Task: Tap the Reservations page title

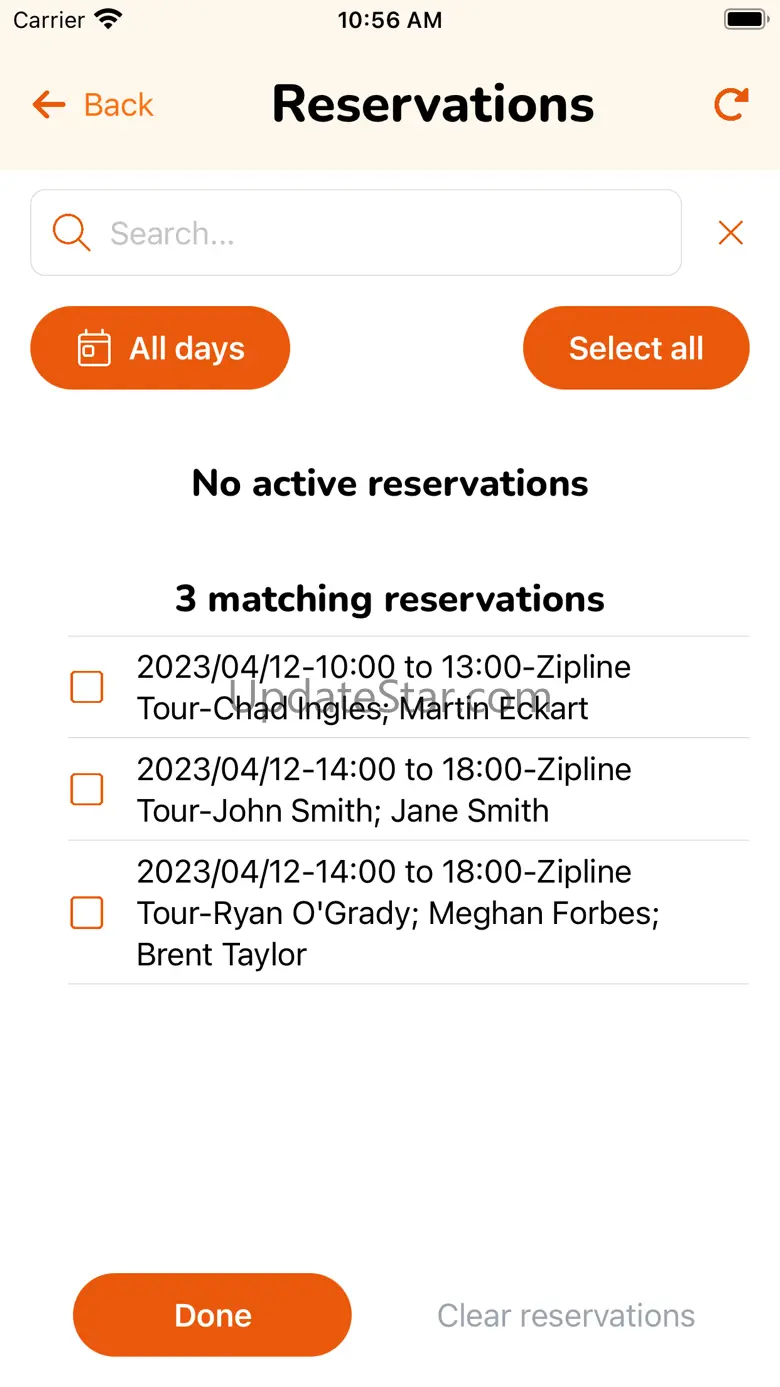Action: point(433,105)
